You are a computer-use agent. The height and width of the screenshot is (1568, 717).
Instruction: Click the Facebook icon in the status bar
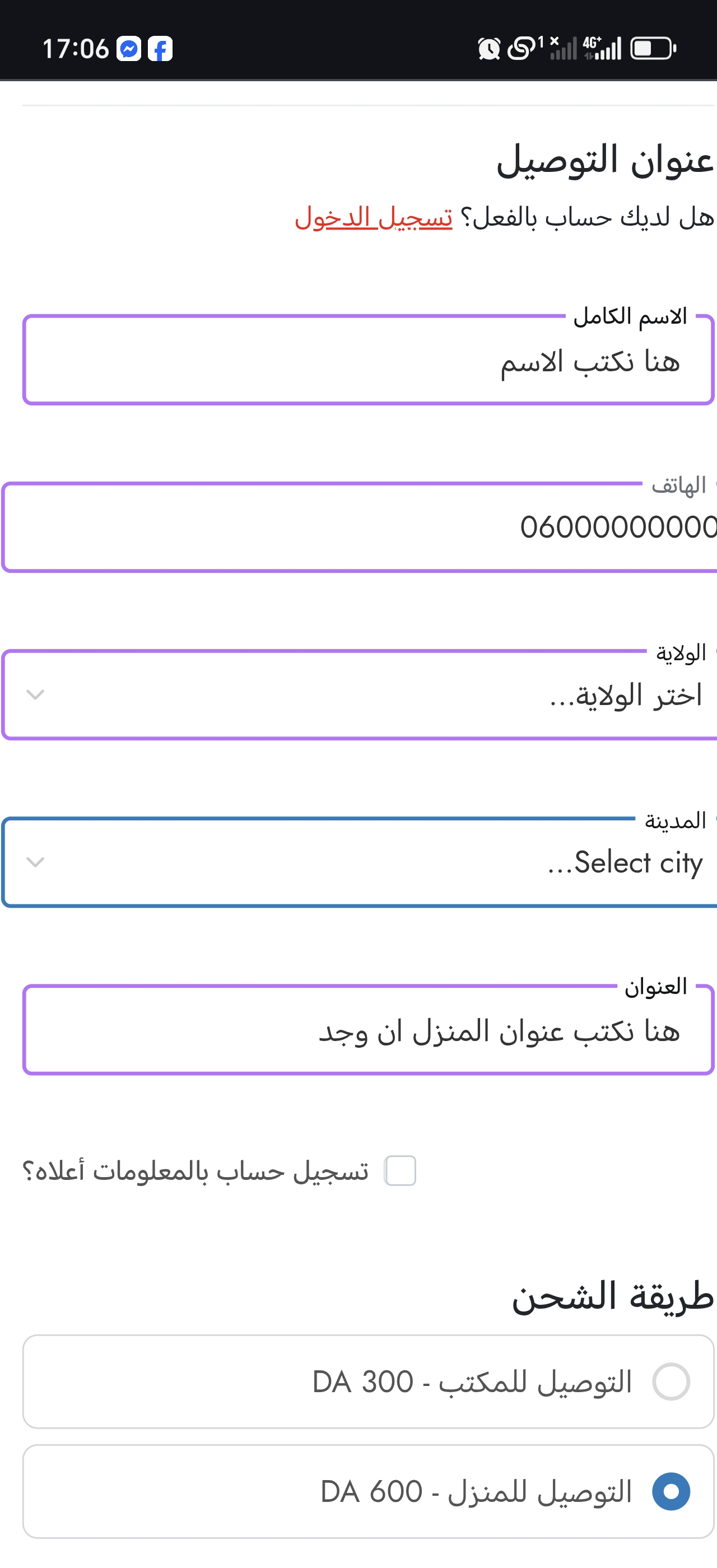click(160, 49)
